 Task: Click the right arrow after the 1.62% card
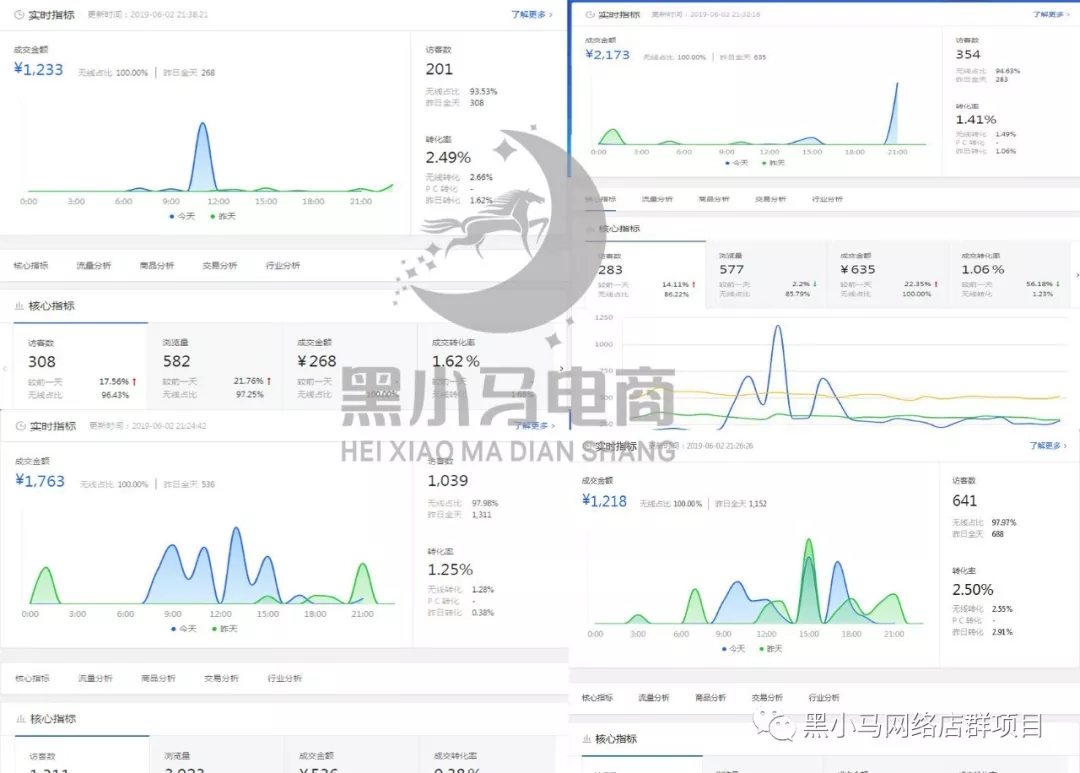pos(561,369)
